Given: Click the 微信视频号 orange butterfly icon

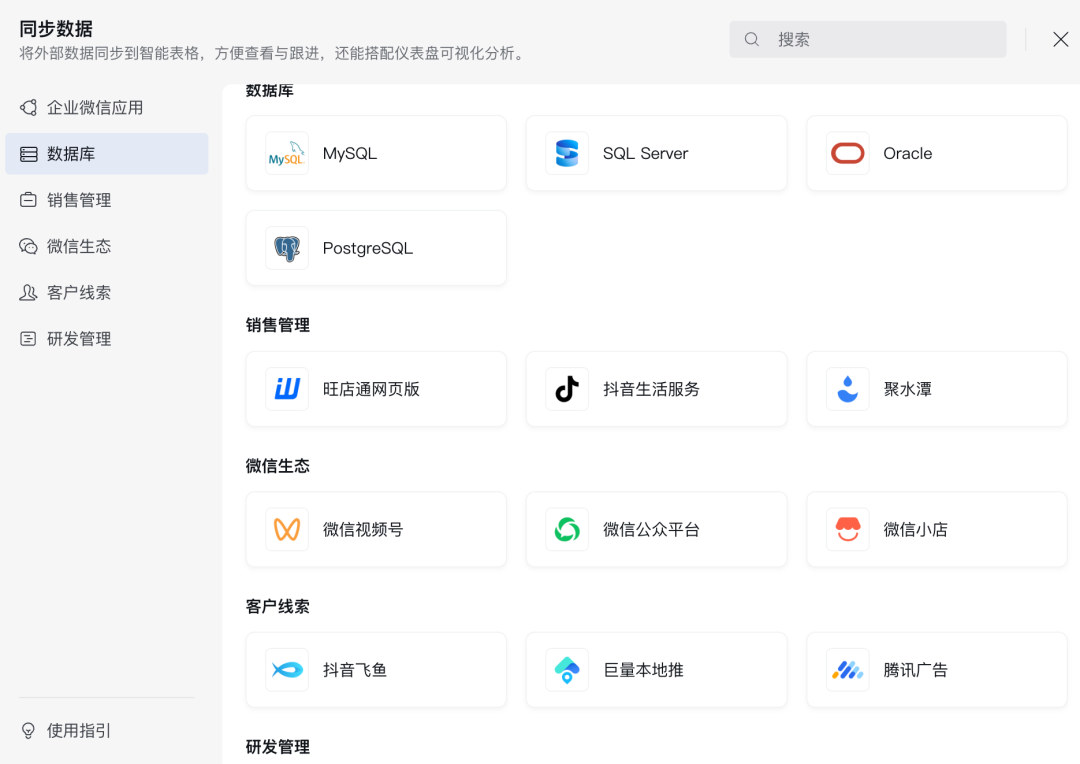Looking at the screenshot, I should point(287,529).
